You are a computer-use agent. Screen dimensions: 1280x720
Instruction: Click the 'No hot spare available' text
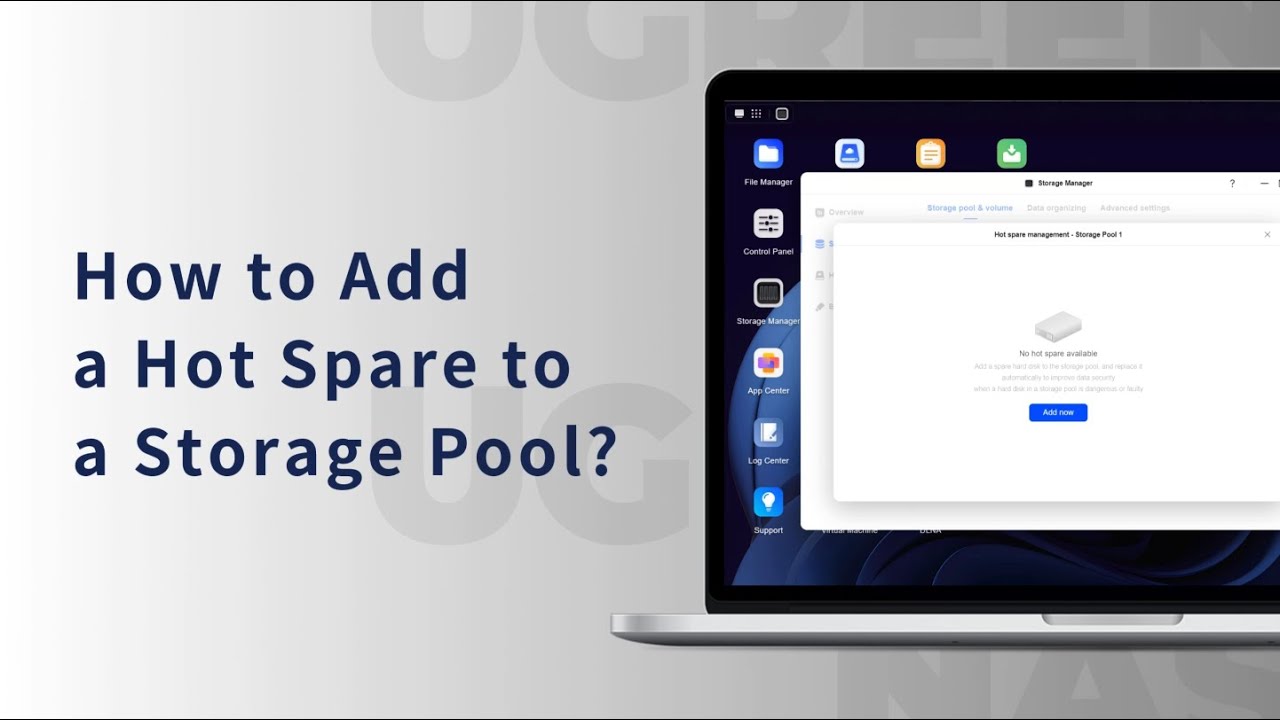coord(1058,354)
